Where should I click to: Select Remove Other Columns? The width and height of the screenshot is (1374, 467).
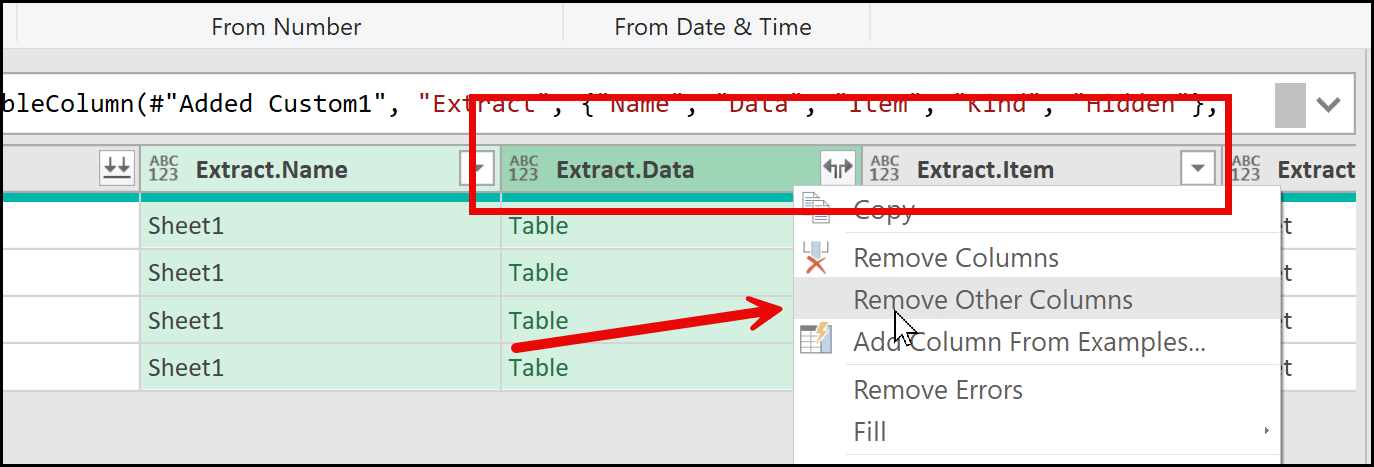(x=992, y=300)
